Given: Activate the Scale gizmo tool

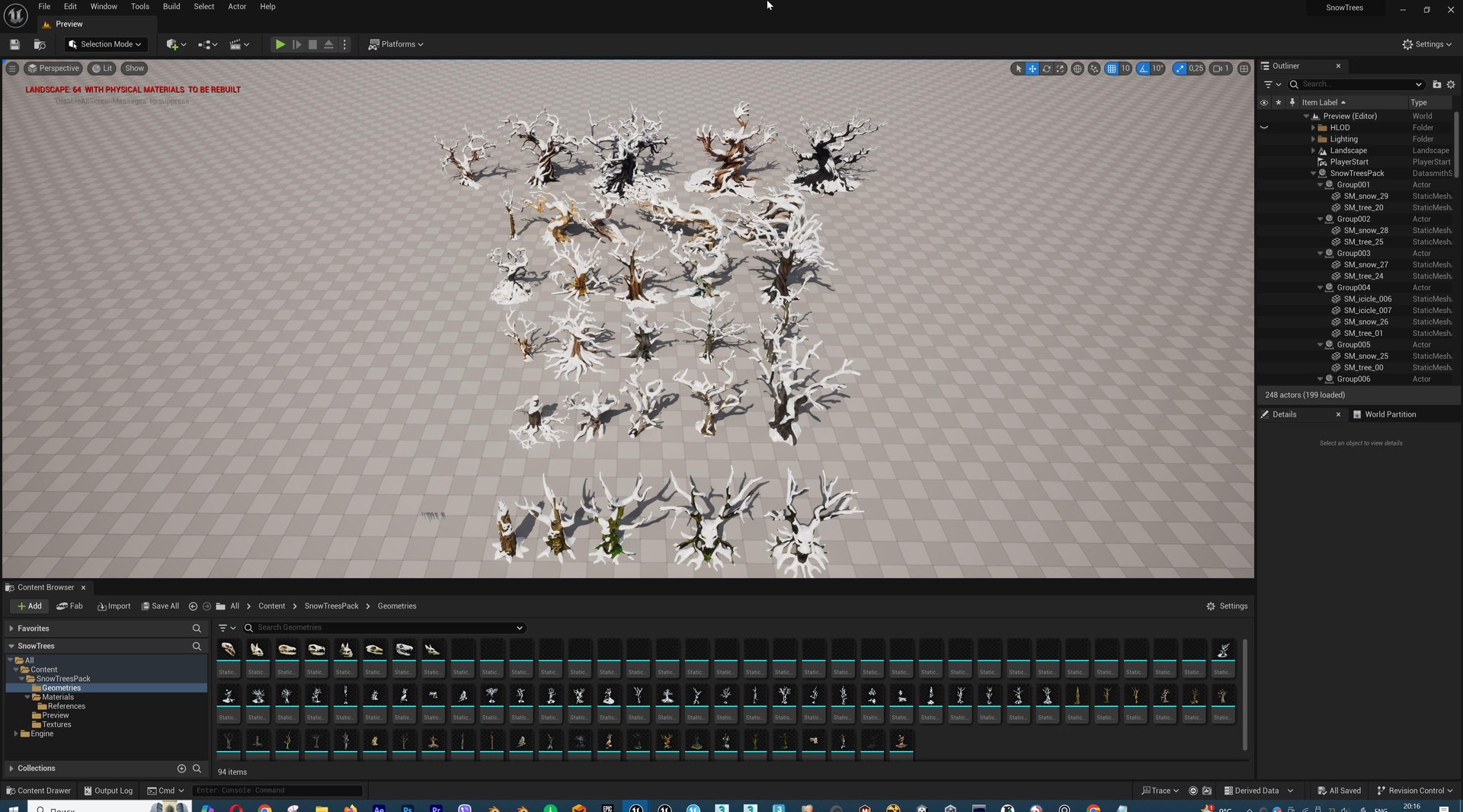Looking at the screenshot, I should pyautogui.click(x=1060, y=69).
